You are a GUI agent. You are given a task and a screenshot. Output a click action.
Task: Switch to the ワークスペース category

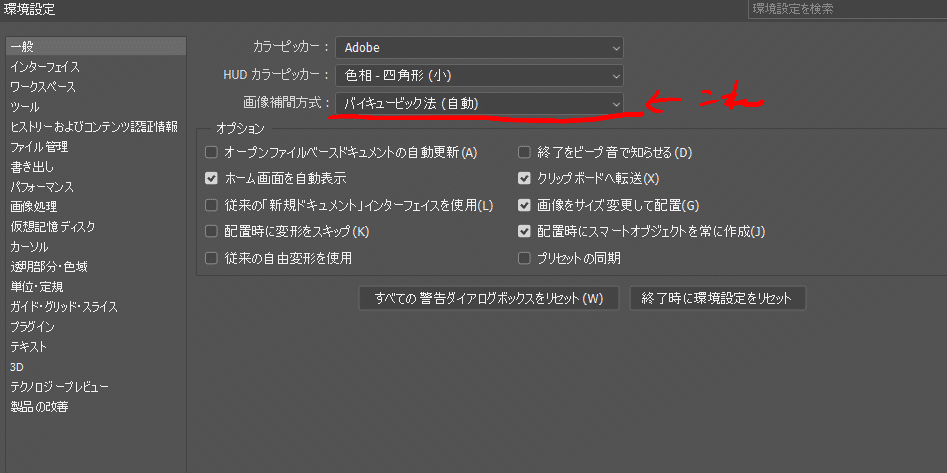click(x=43, y=86)
